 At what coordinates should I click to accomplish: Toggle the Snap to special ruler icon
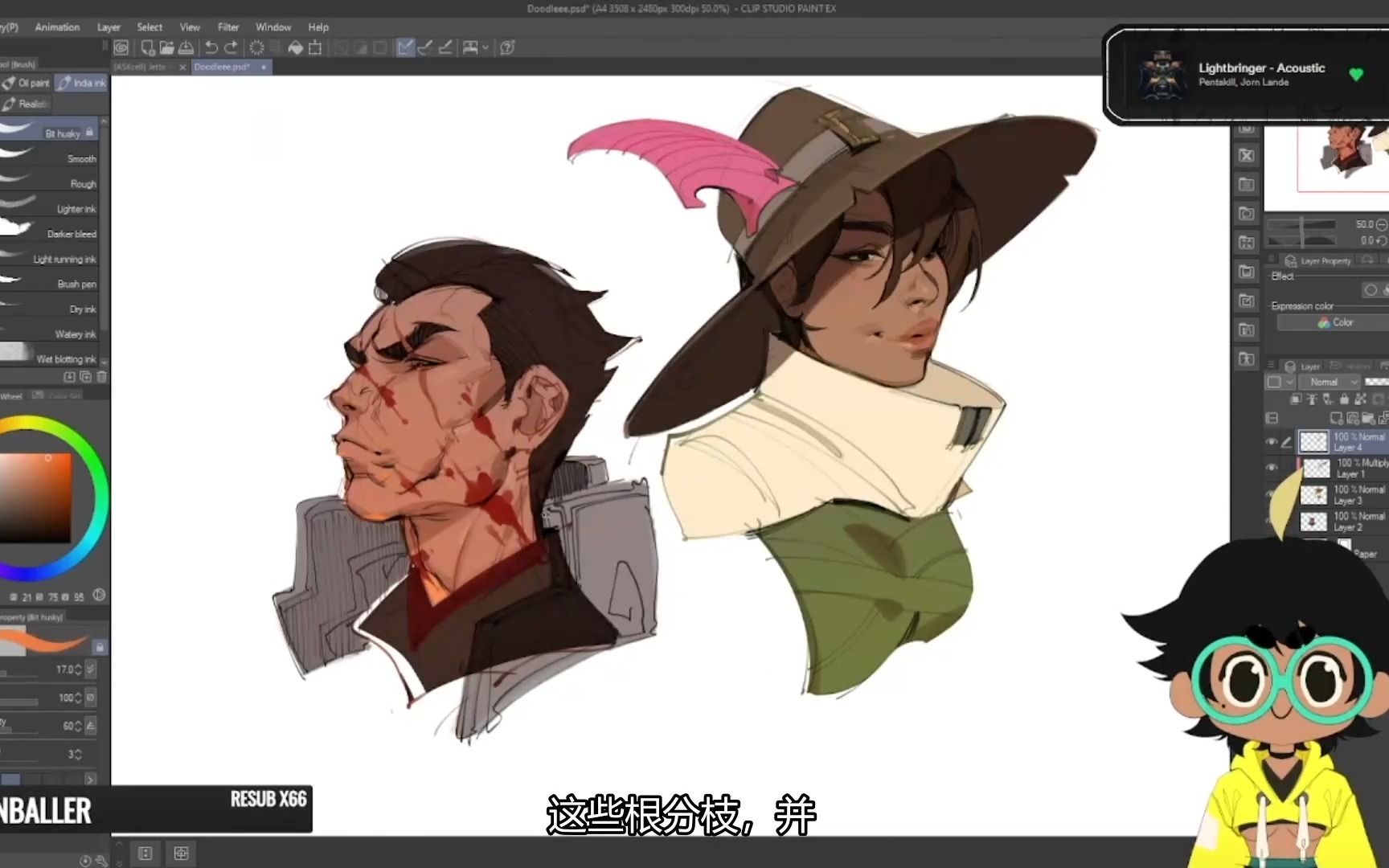point(425,47)
